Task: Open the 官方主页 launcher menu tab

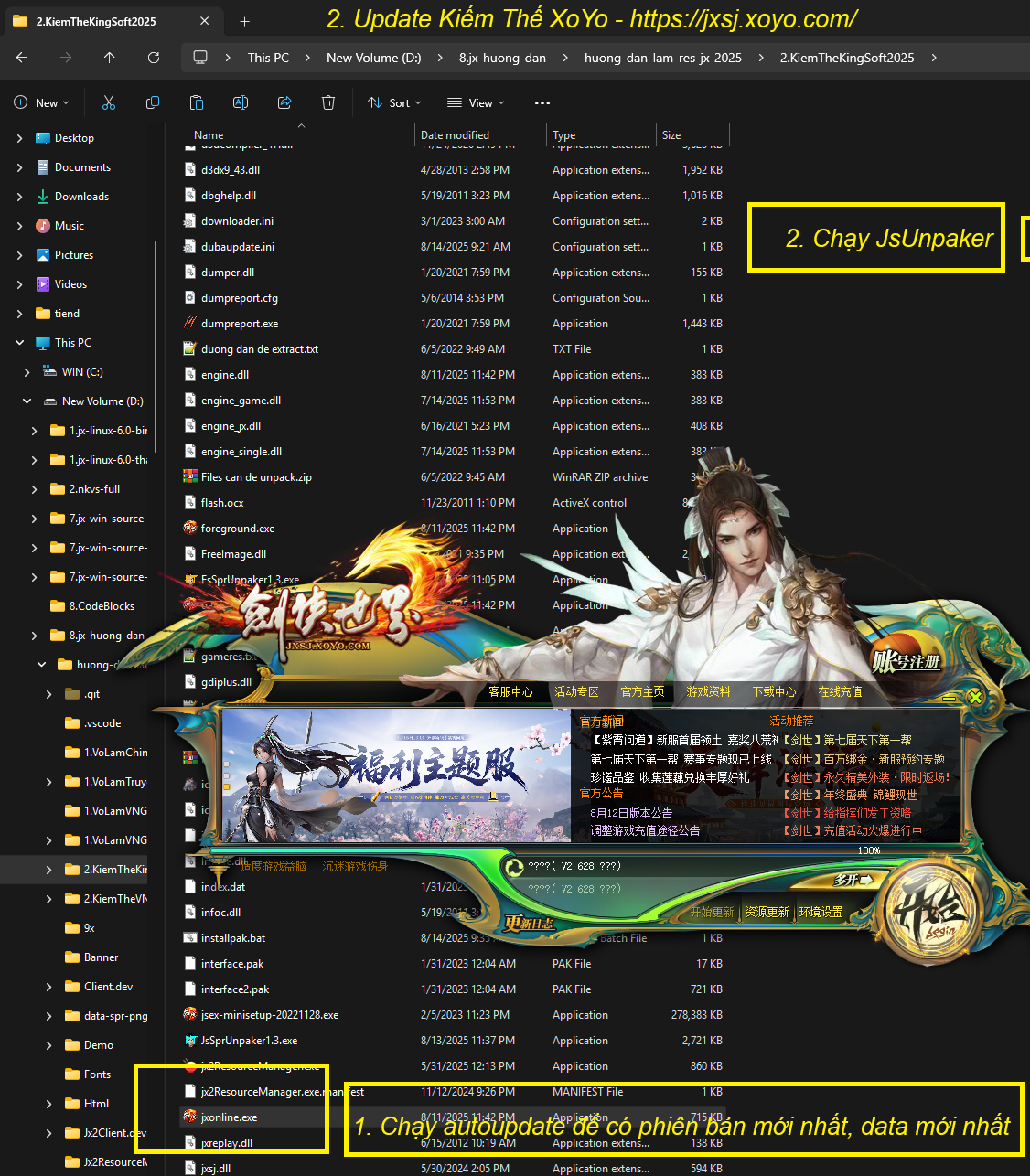Action: [x=642, y=691]
